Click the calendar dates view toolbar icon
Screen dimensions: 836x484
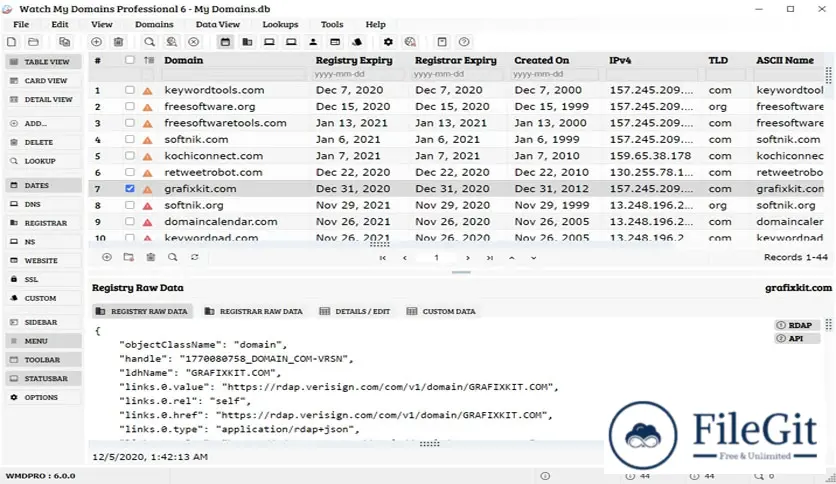226,42
